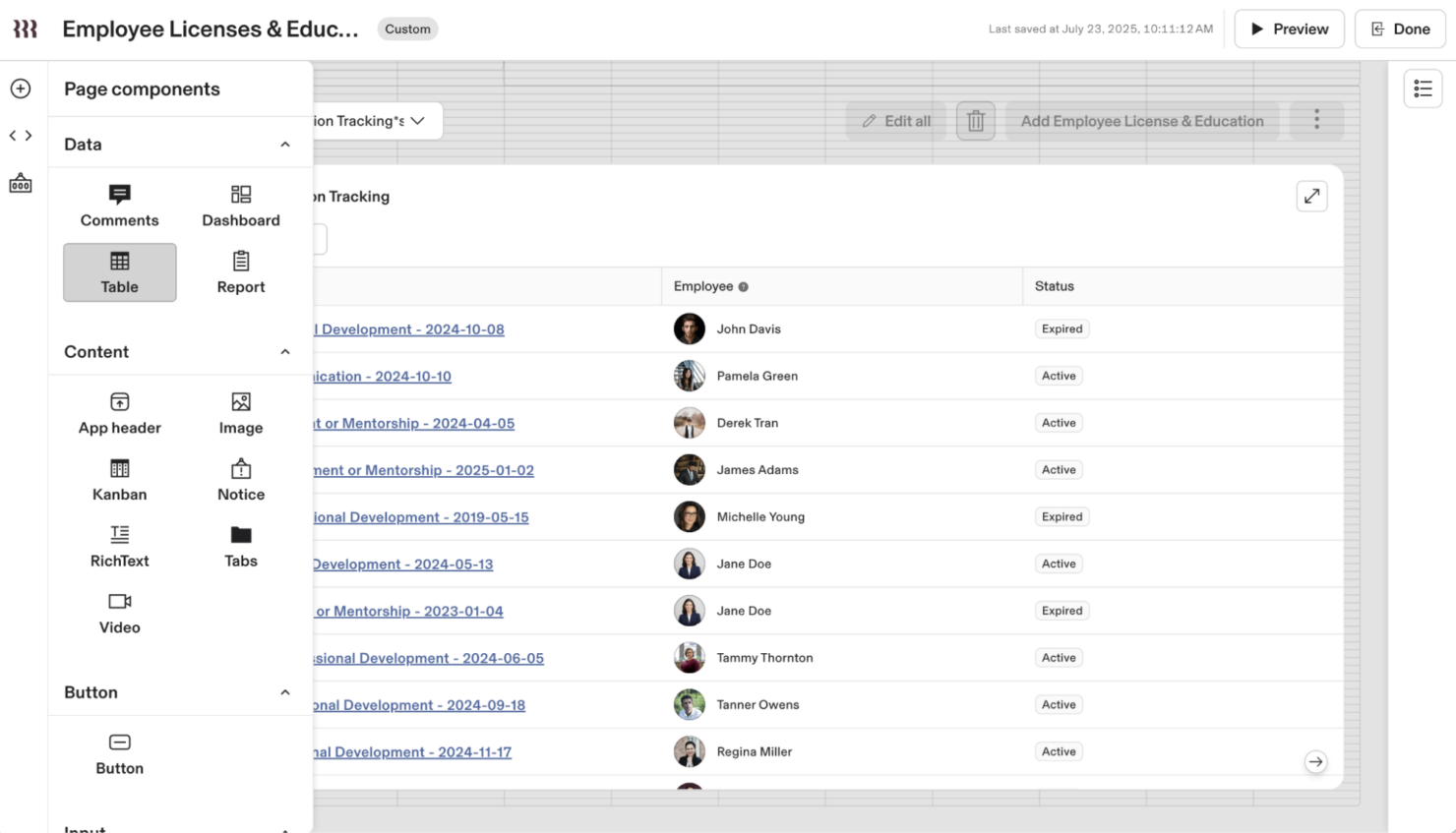Expand the table to full screen

tap(1311, 196)
